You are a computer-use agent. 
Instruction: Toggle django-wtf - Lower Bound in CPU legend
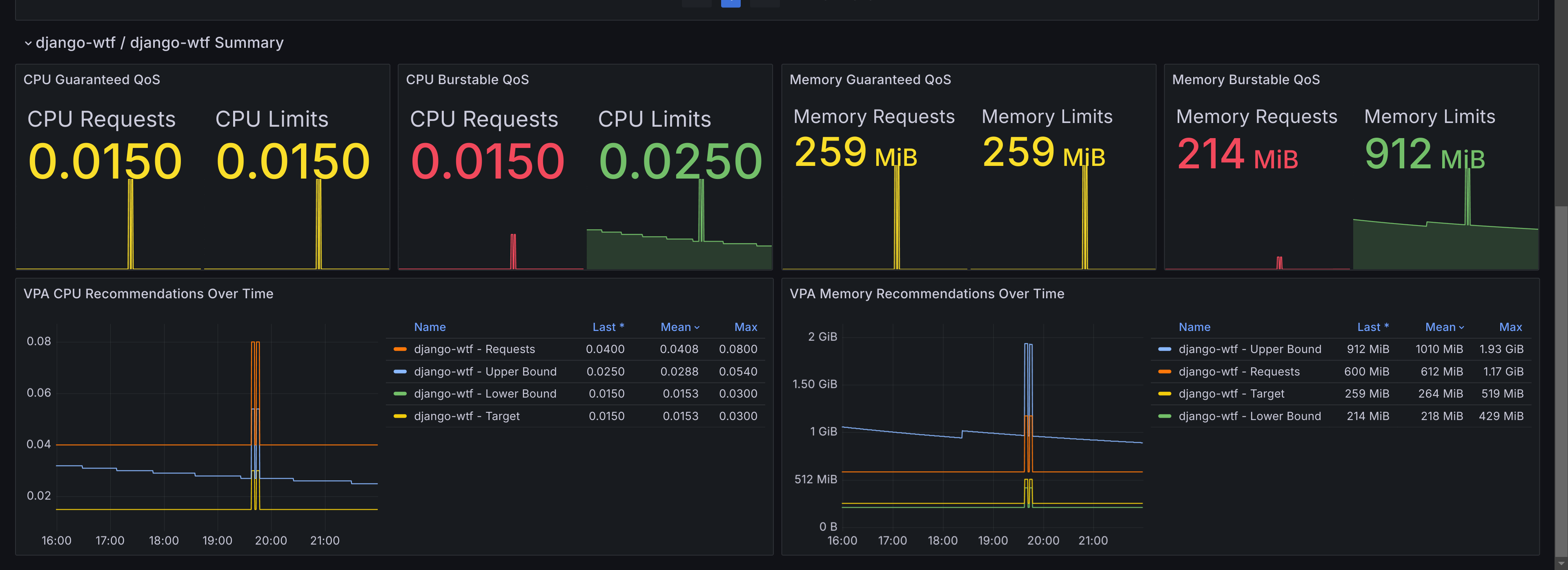pyautogui.click(x=485, y=394)
